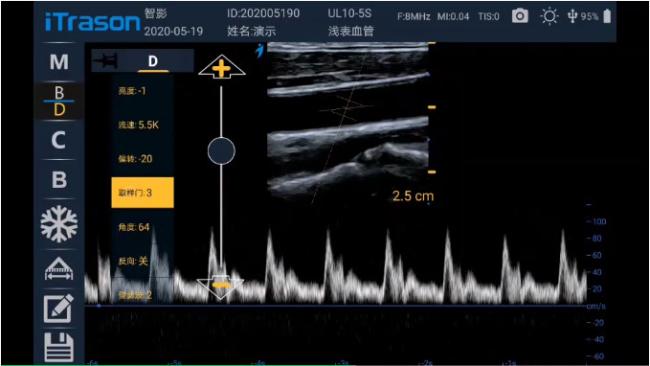This screenshot has width=650, height=366.
Task: Activate C color Doppler mode
Action: (59, 140)
